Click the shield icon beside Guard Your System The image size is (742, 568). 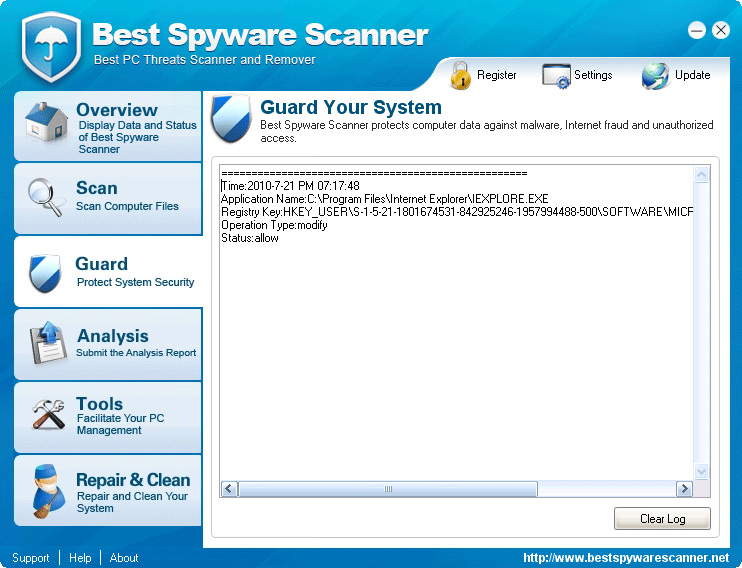(231, 118)
